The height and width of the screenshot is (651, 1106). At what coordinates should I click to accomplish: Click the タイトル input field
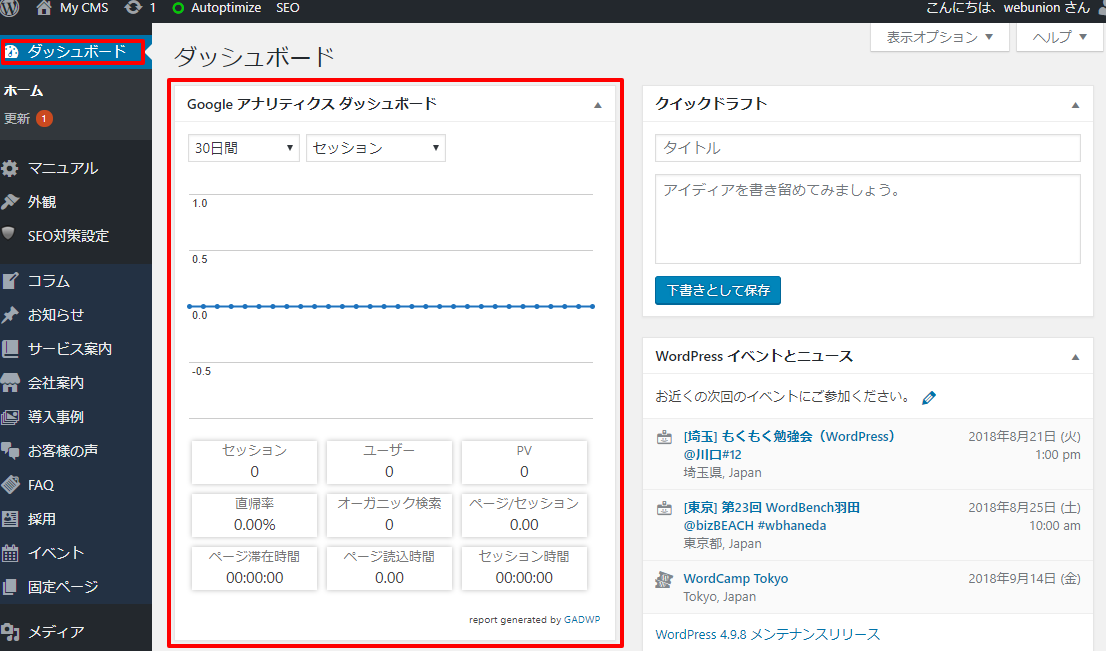pyautogui.click(x=868, y=148)
